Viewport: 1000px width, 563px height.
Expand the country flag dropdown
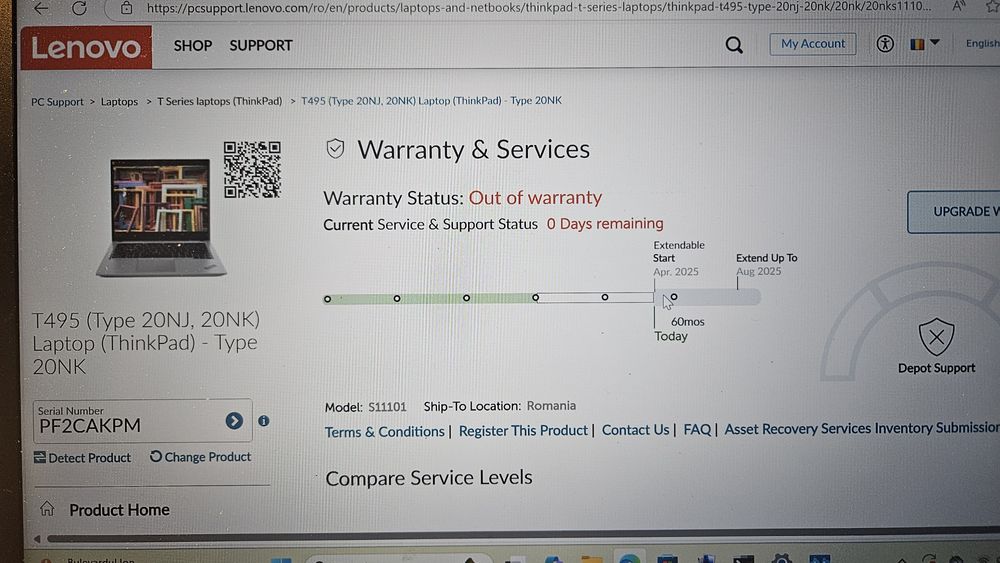(x=925, y=44)
